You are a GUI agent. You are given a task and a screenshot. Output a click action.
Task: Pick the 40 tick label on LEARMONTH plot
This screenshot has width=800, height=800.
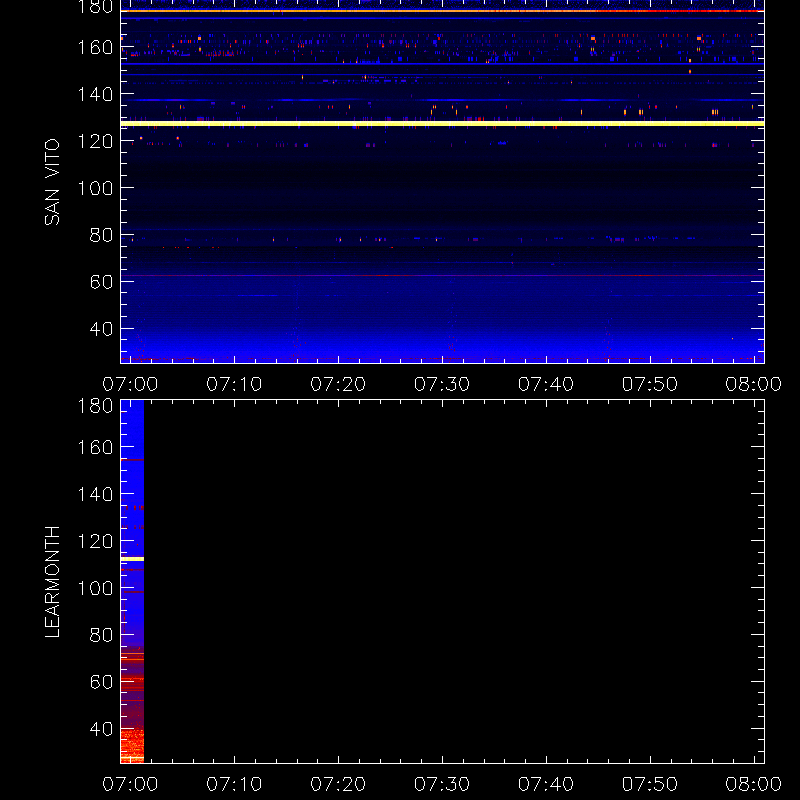(x=101, y=729)
